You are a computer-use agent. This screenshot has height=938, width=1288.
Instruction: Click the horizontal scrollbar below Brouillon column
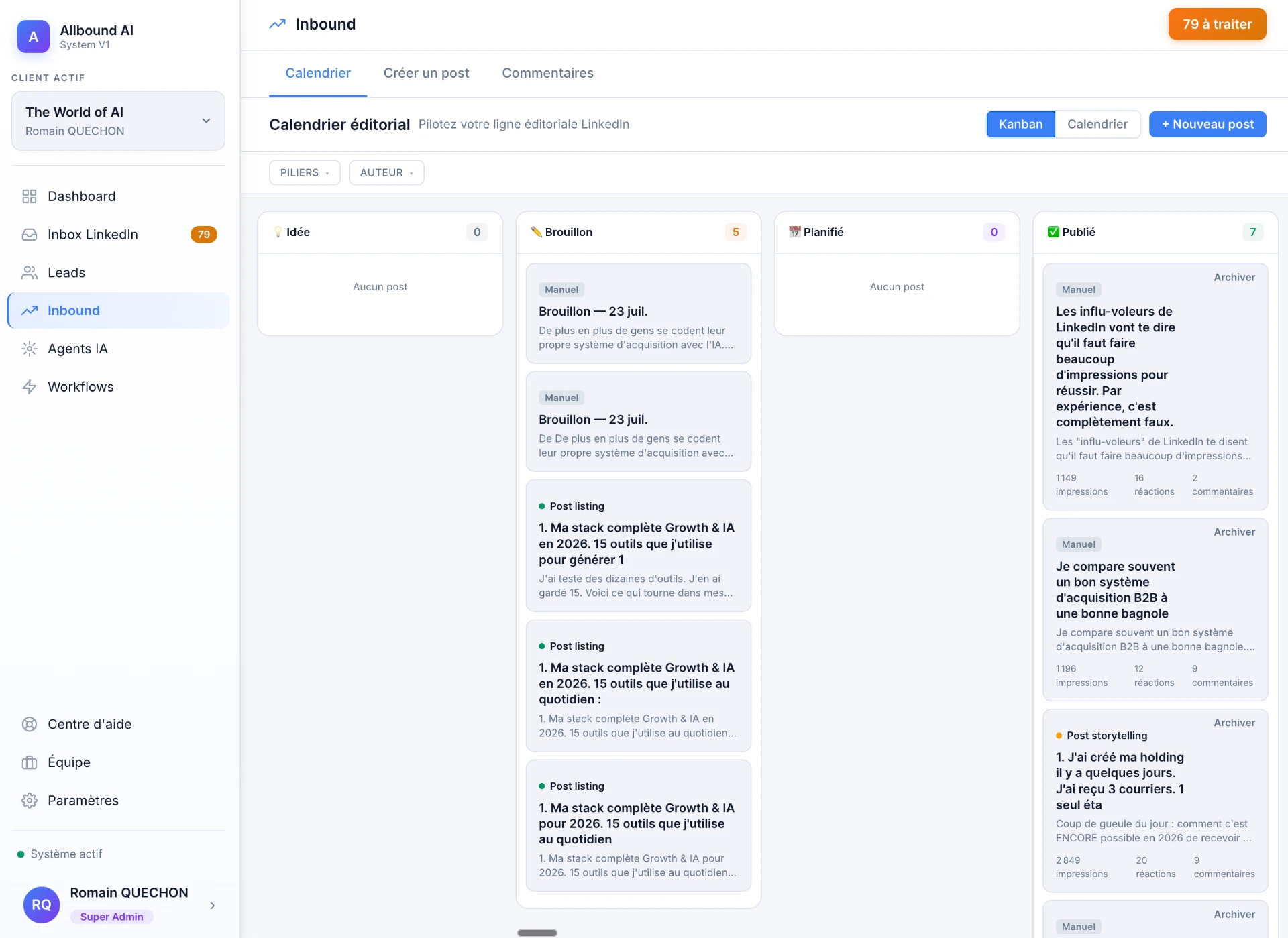(537, 933)
